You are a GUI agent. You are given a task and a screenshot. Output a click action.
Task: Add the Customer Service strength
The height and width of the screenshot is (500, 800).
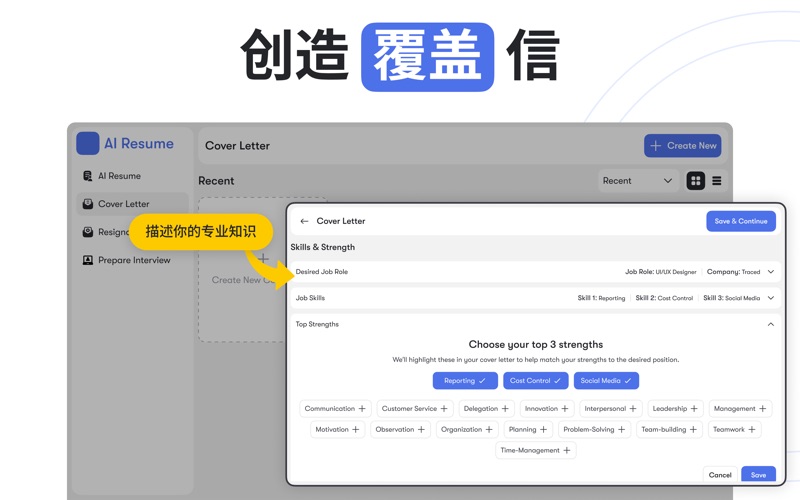415,409
